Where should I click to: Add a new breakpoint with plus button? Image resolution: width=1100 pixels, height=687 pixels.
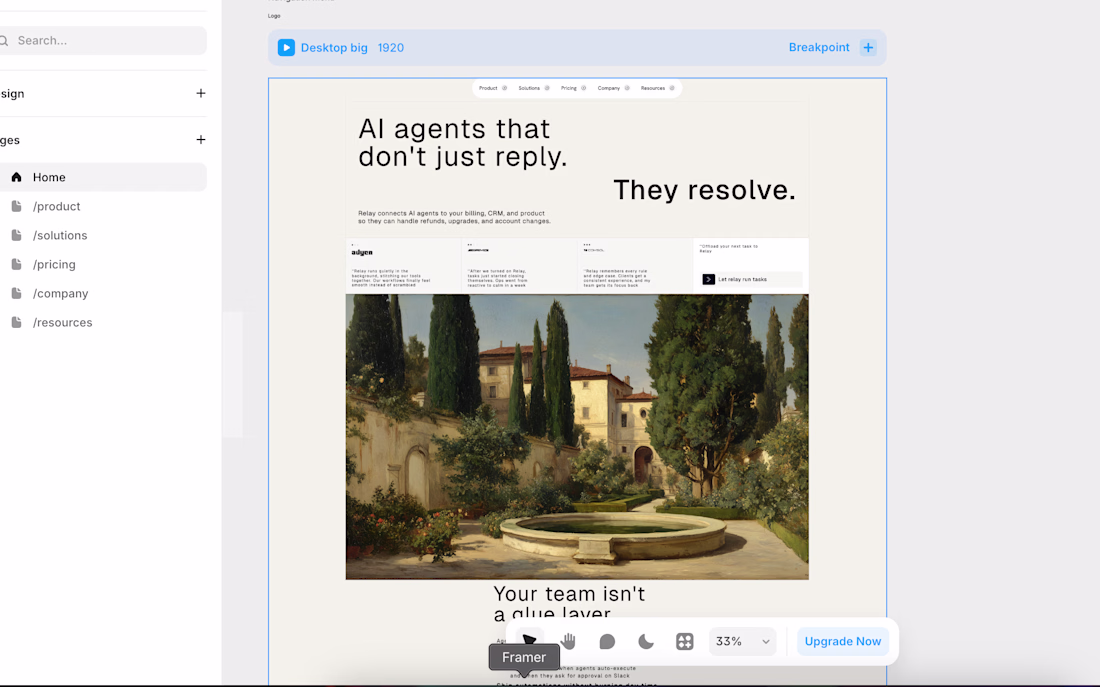click(868, 48)
